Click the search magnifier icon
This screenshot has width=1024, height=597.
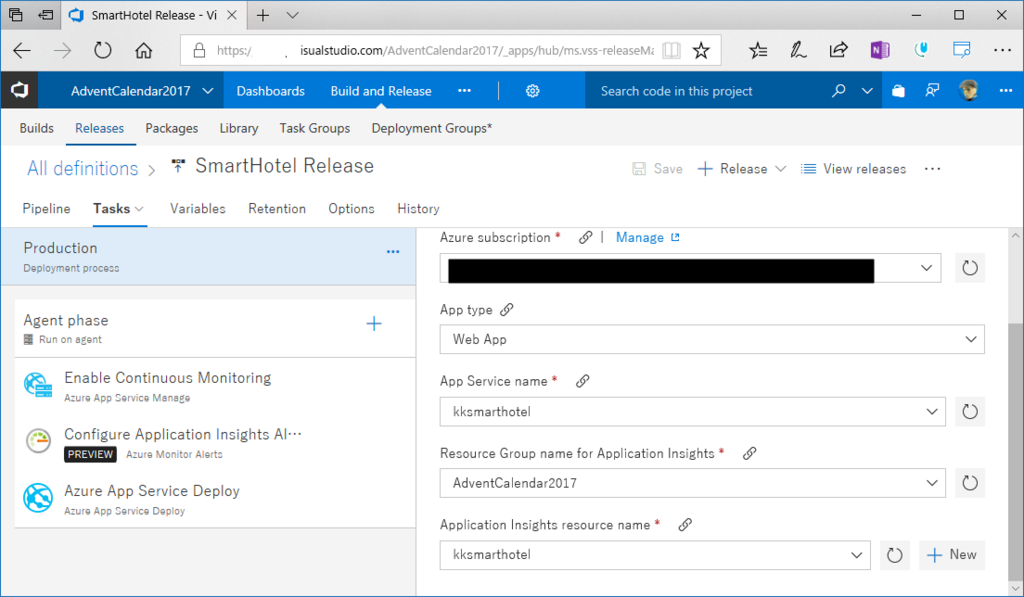839,91
